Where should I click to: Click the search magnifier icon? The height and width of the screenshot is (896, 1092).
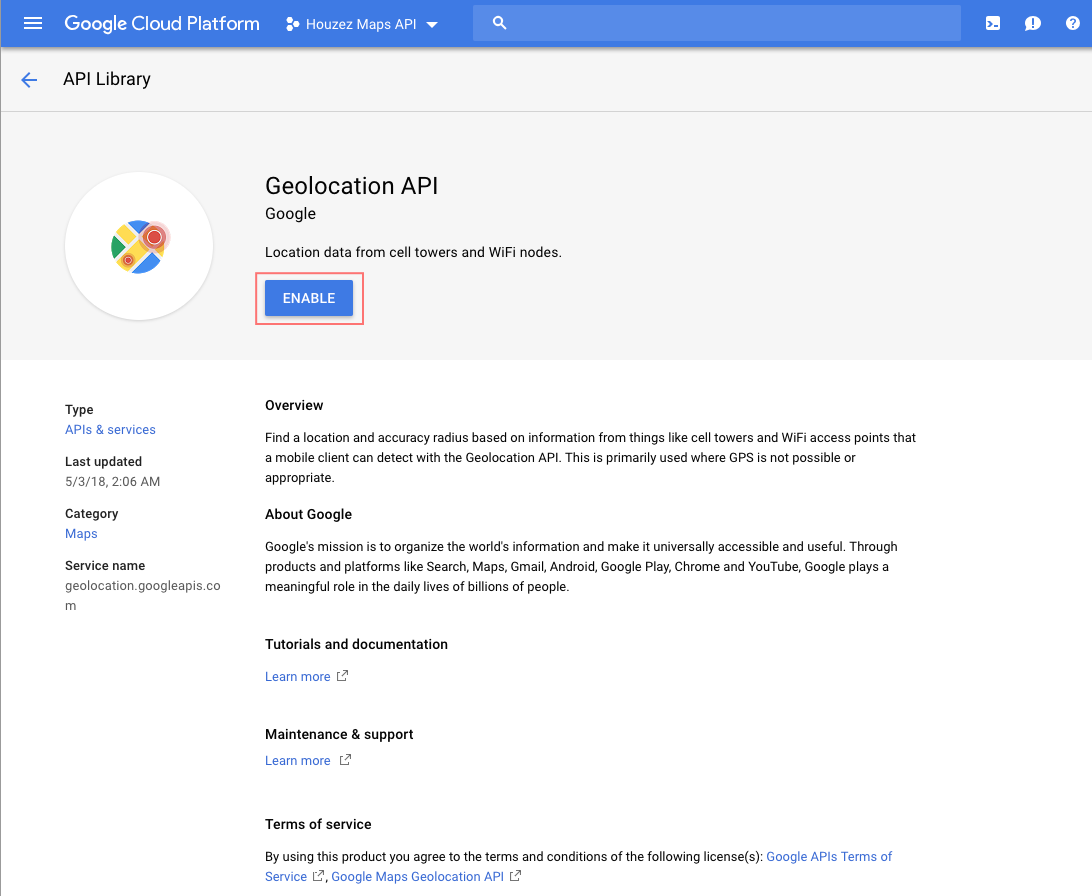(x=499, y=23)
